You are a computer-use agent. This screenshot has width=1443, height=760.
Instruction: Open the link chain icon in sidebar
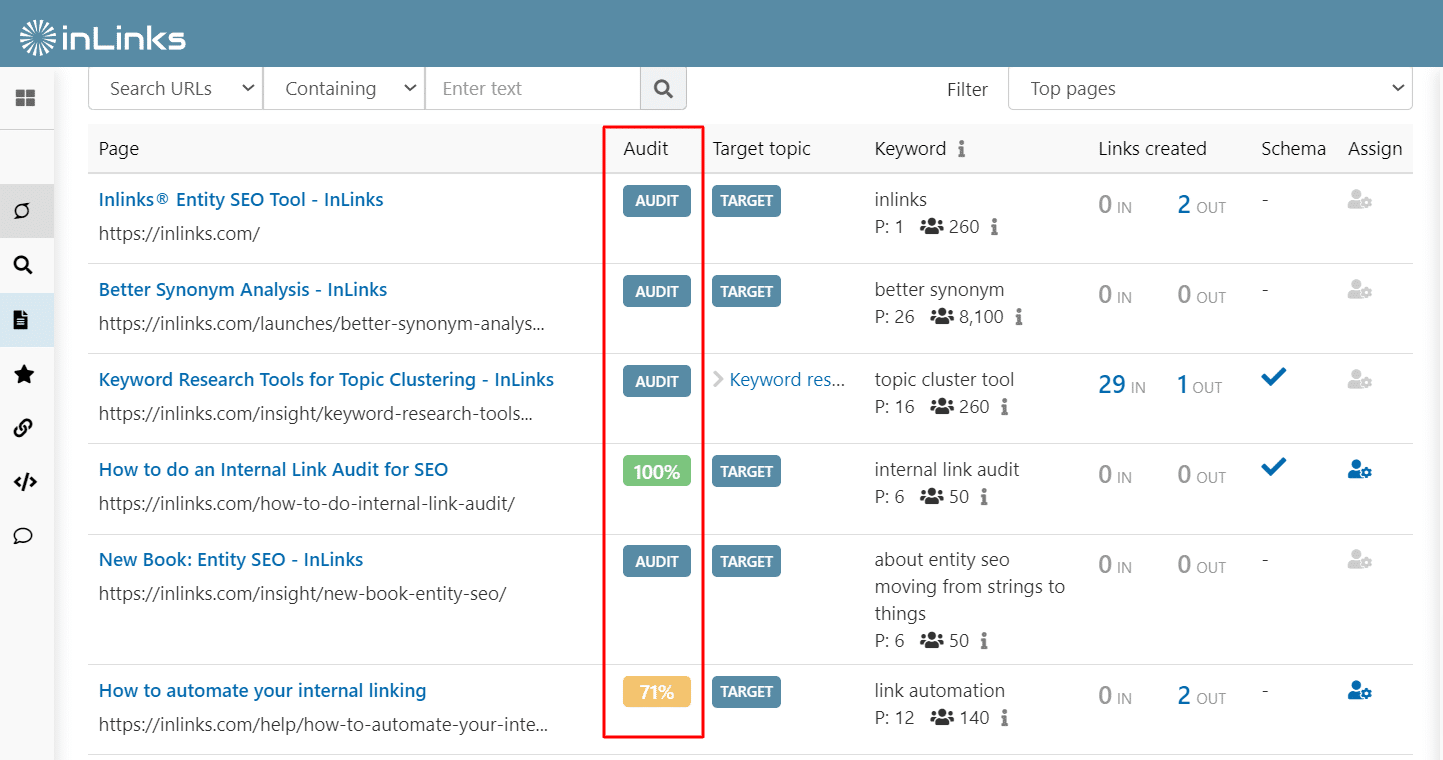[x=23, y=428]
